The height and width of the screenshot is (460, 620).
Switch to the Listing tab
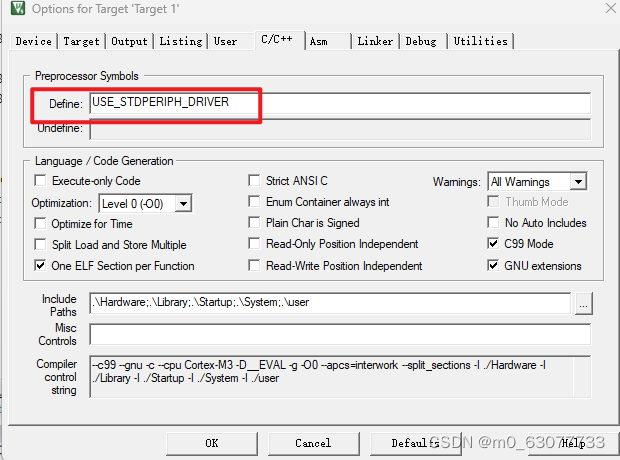pyautogui.click(x=181, y=41)
